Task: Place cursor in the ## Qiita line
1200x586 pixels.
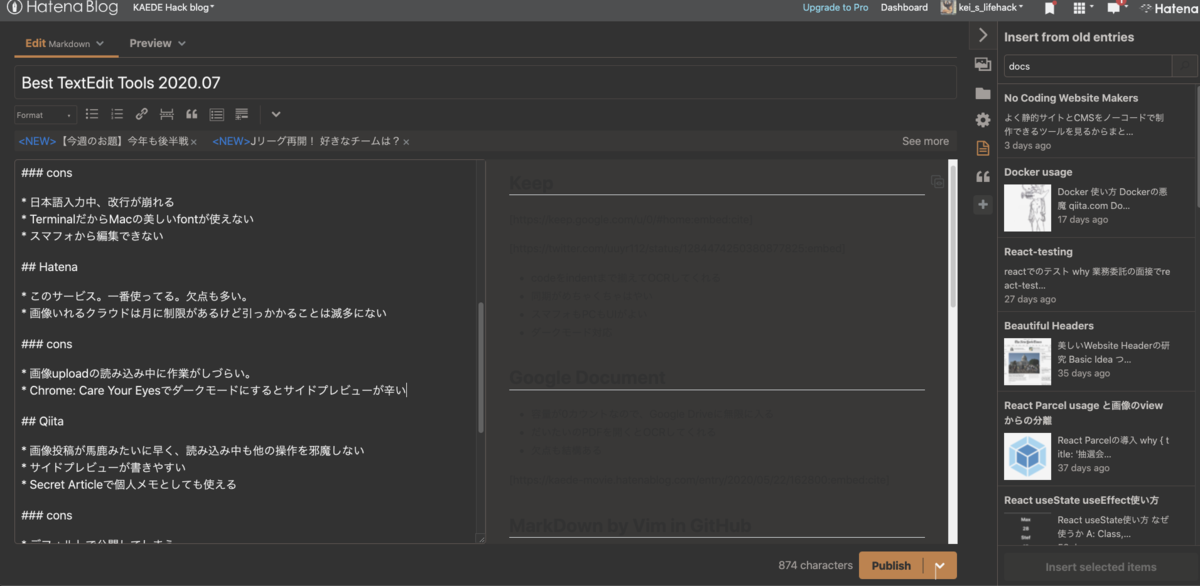Action: [44, 421]
